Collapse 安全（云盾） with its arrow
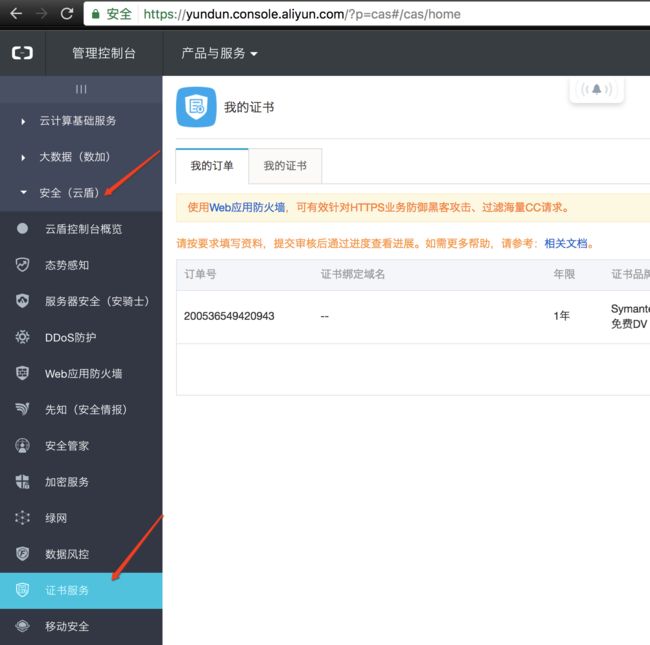The image size is (650, 645). coord(24,192)
